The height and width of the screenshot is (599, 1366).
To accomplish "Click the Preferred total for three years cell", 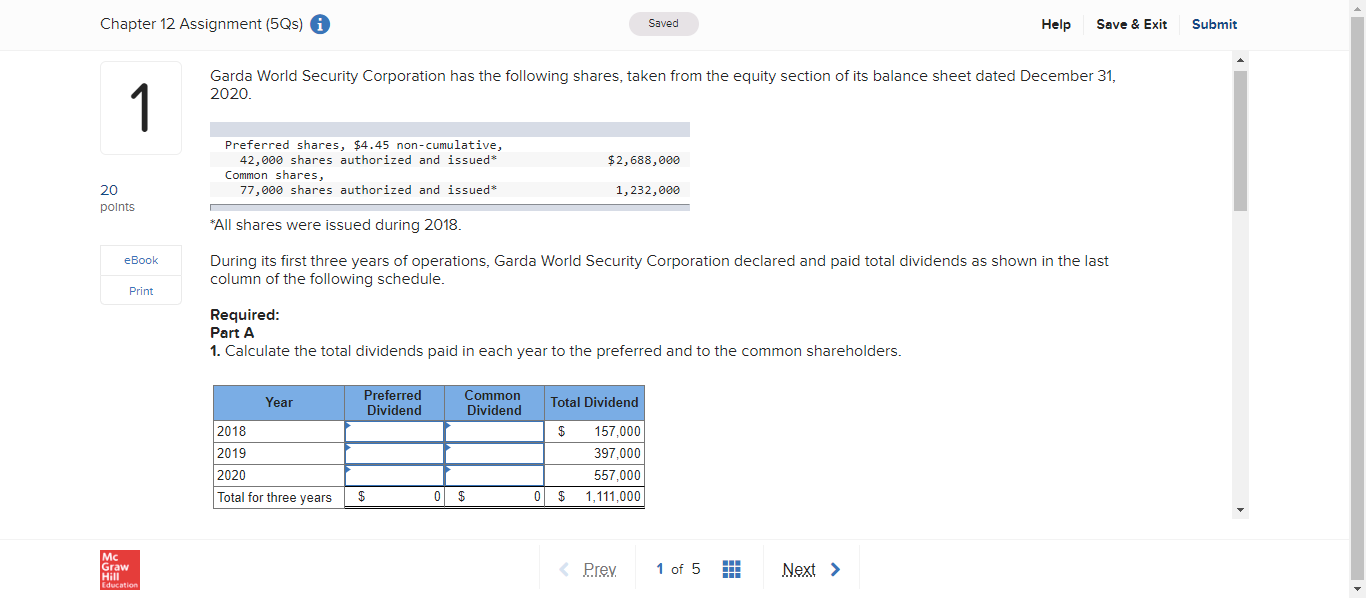I will click(x=394, y=498).
